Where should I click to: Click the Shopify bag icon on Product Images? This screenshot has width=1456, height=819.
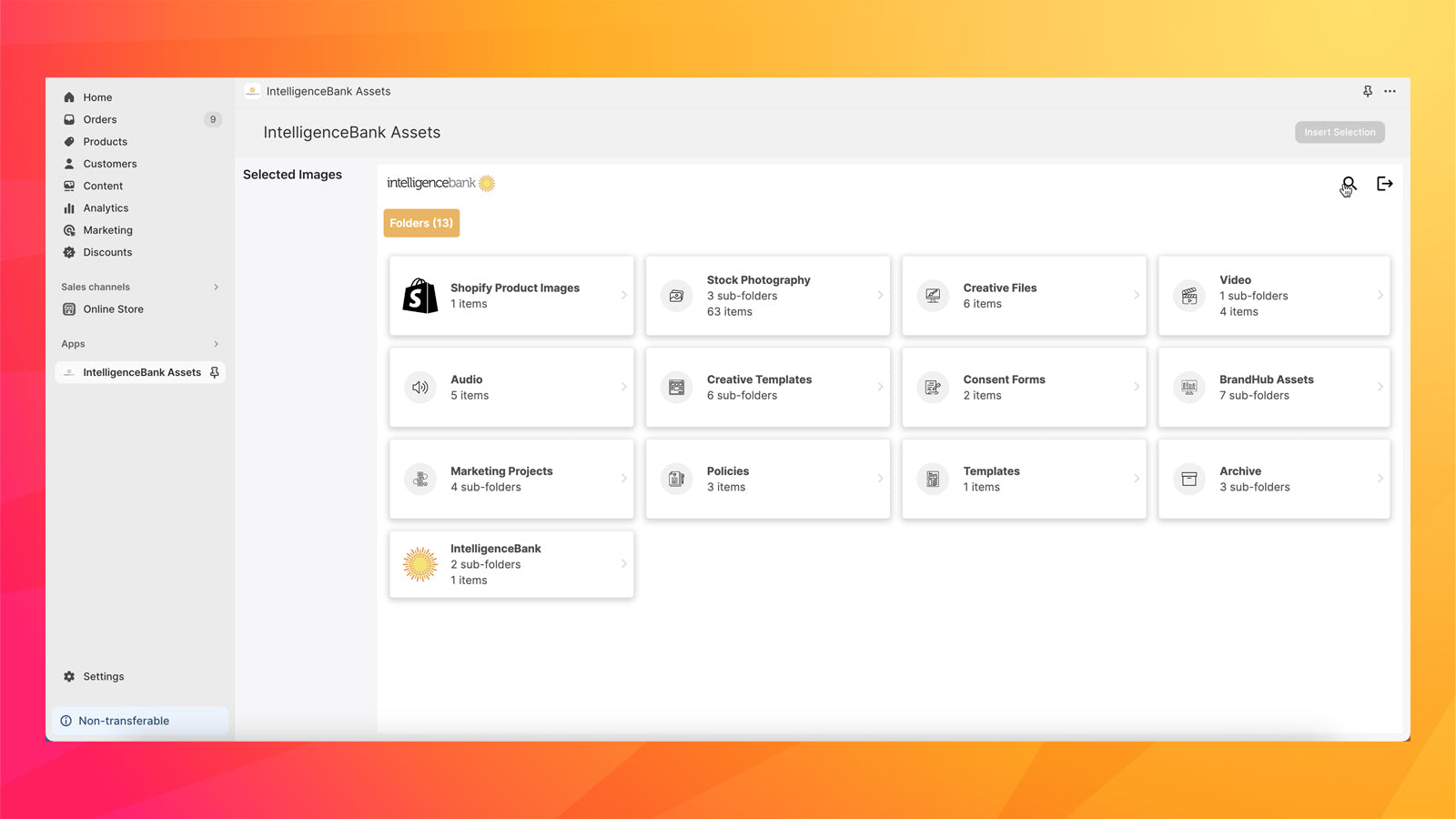pos(420,296)
